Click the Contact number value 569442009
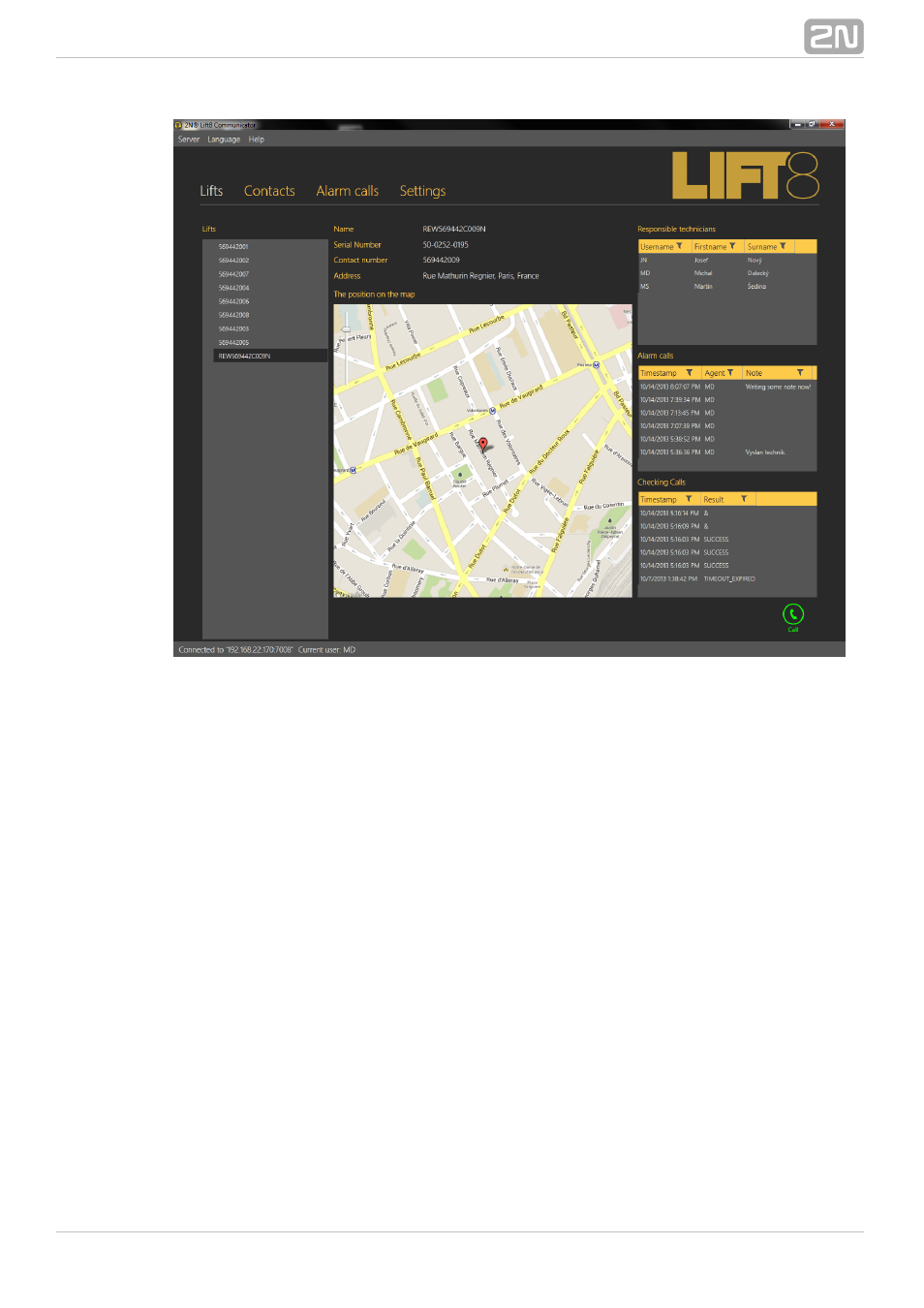 click(x=442, y=260)
